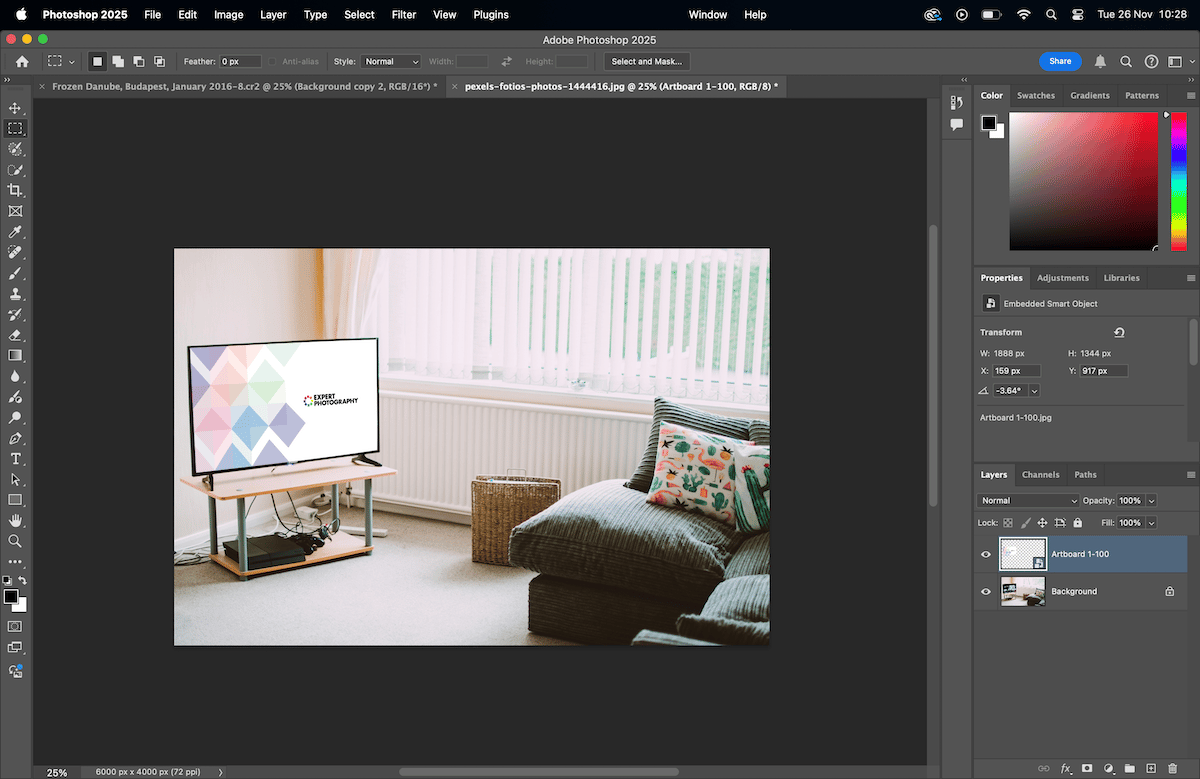Hide the Background layer
This screenshot has width=1200, height=779.
click(985, 591)
